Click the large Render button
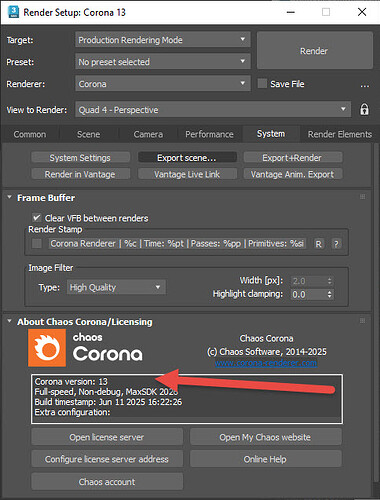 point(315,51)
